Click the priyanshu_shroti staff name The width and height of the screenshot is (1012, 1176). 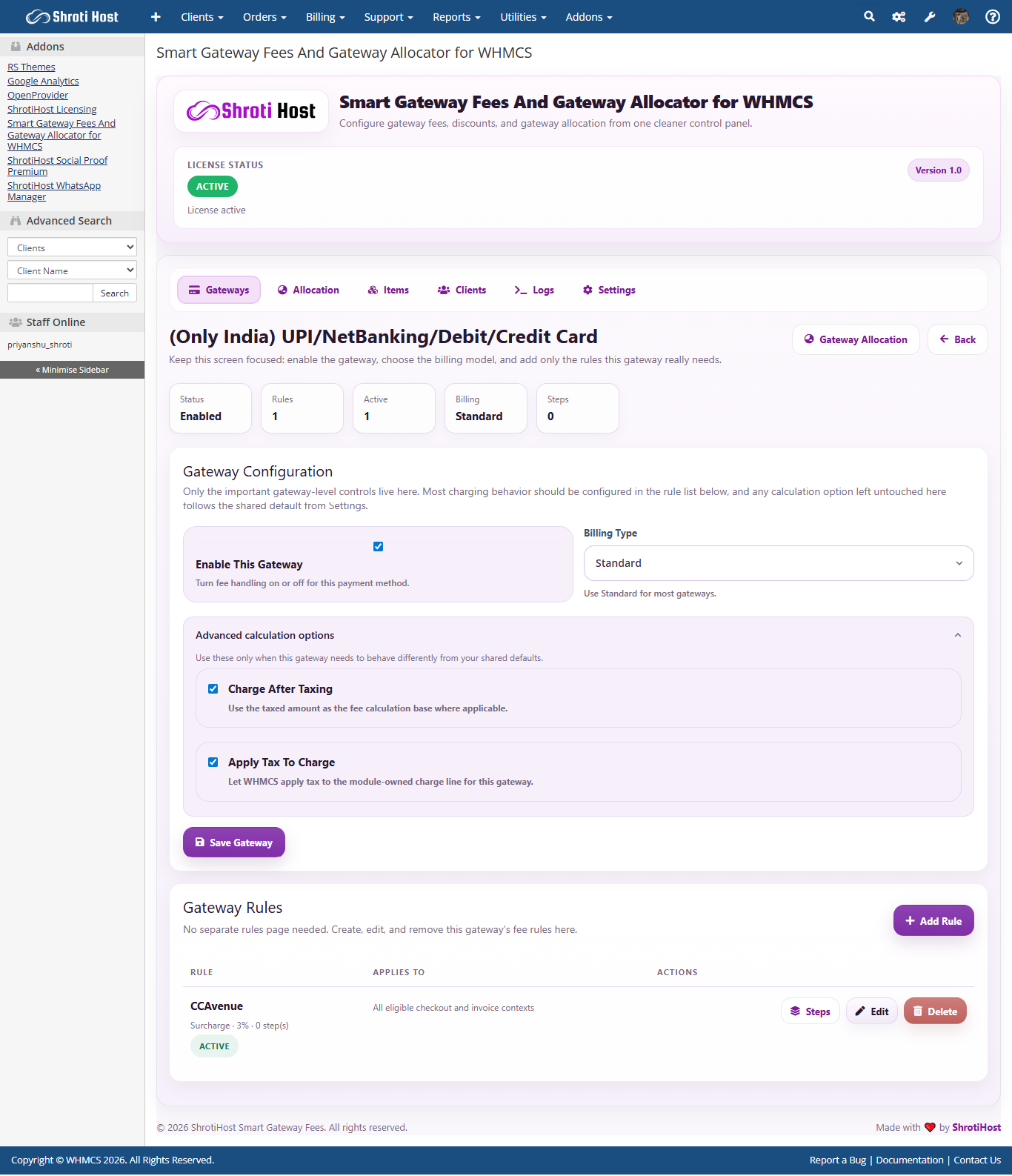coord(40,345)
